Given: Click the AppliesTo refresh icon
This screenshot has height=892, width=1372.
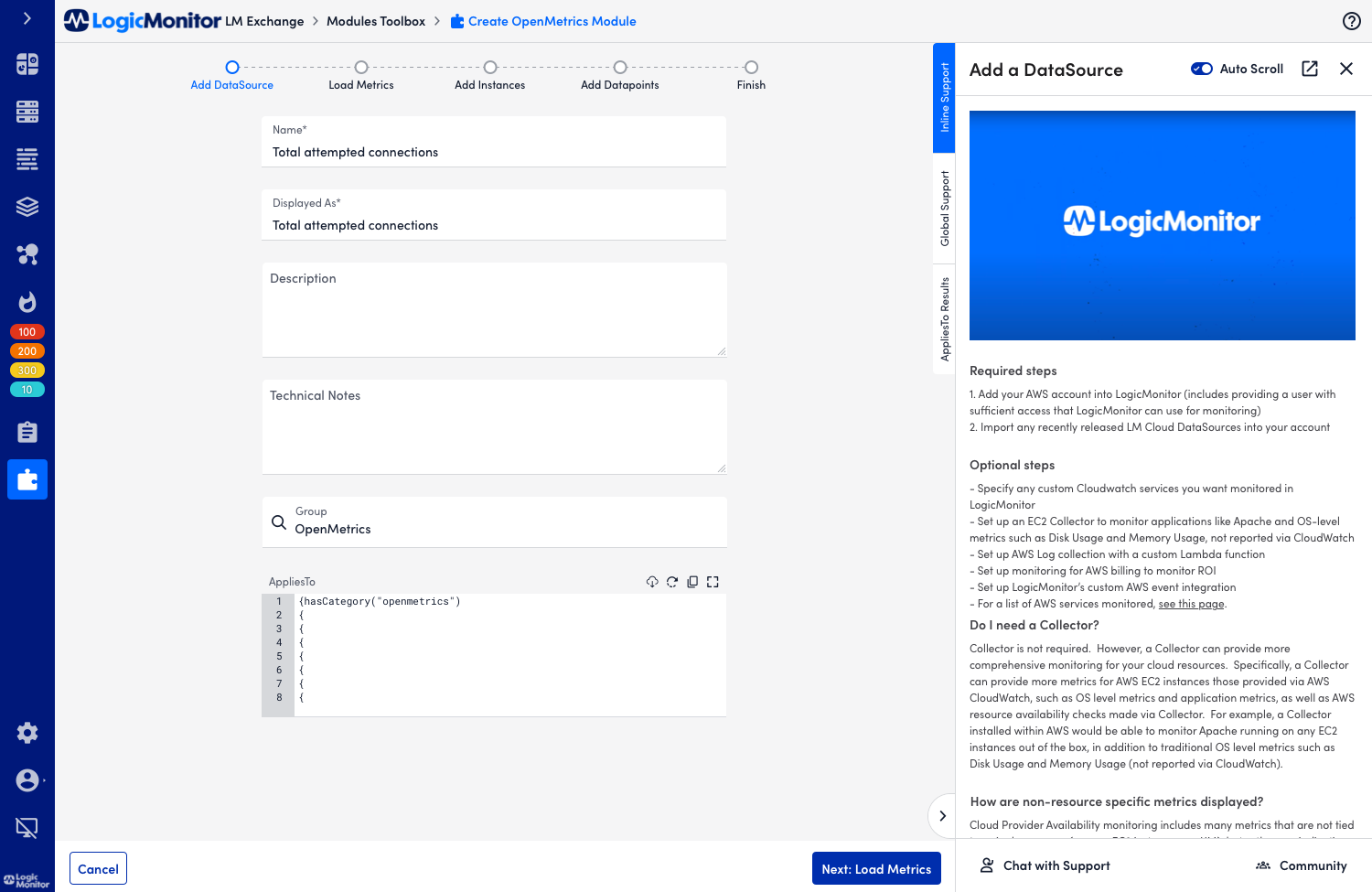Looking at the screenshot, I should [672, 582].
